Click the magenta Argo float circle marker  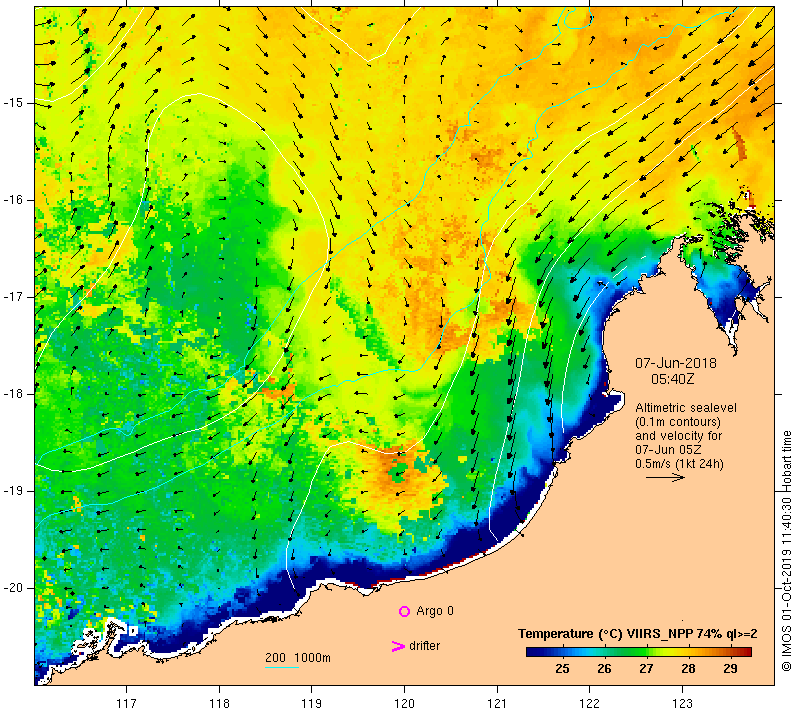404,611
